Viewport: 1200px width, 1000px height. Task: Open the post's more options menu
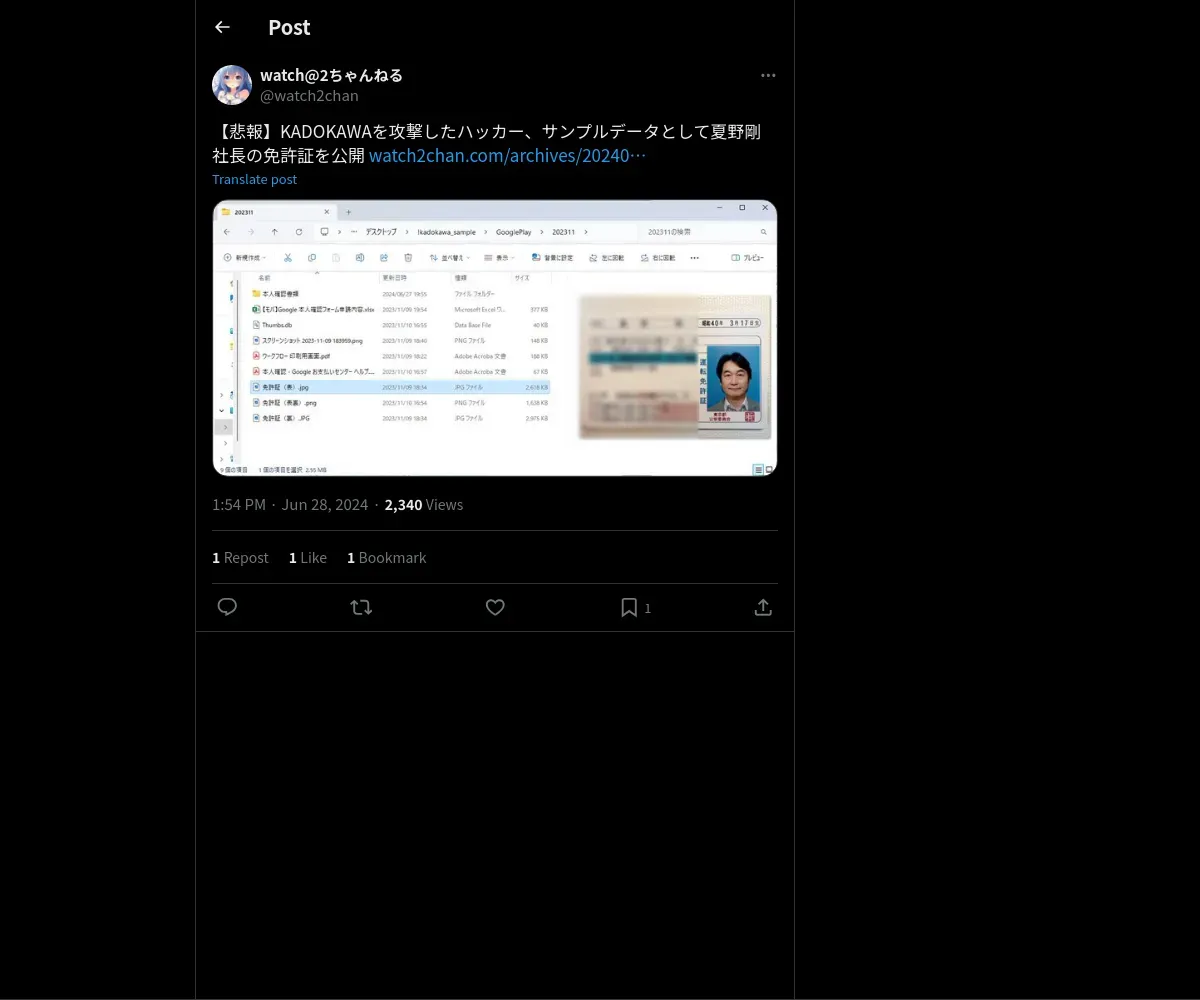pyautogui.click(x=768, y=75)
